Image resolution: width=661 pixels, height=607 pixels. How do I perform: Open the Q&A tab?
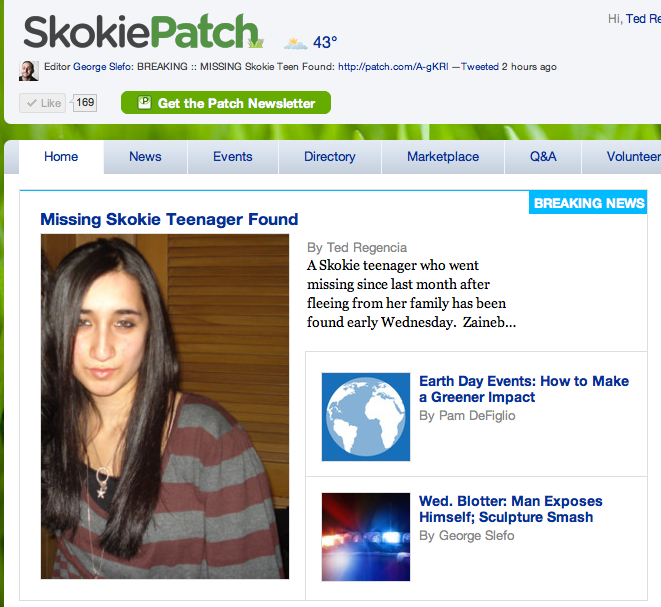click(x=543, y=157)
